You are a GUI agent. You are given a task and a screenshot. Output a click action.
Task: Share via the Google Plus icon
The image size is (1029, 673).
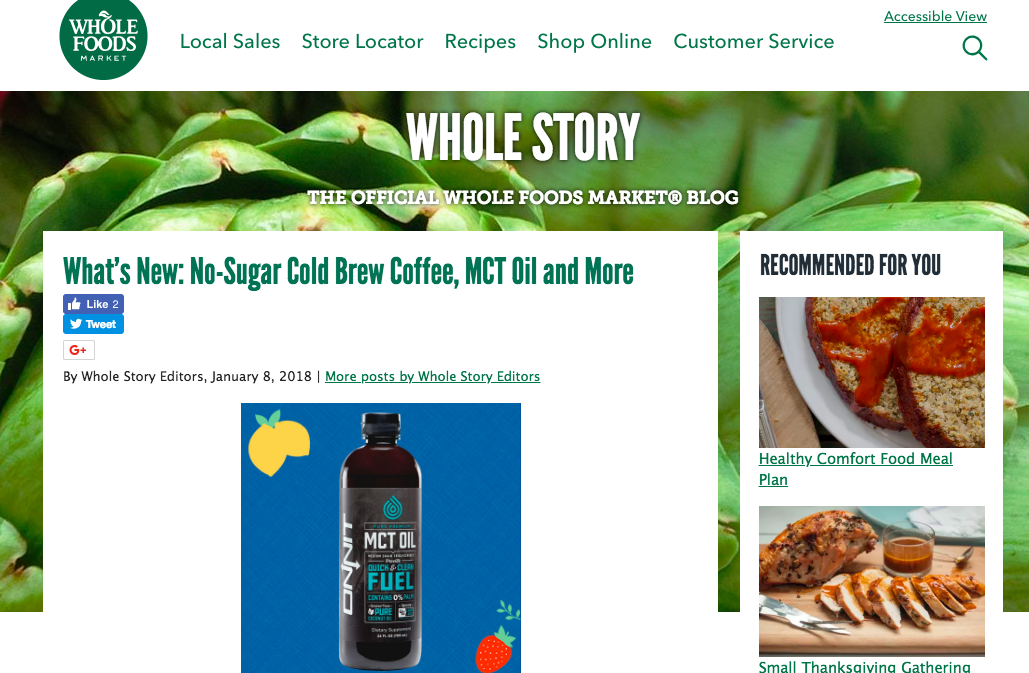(x=79, y=350)
